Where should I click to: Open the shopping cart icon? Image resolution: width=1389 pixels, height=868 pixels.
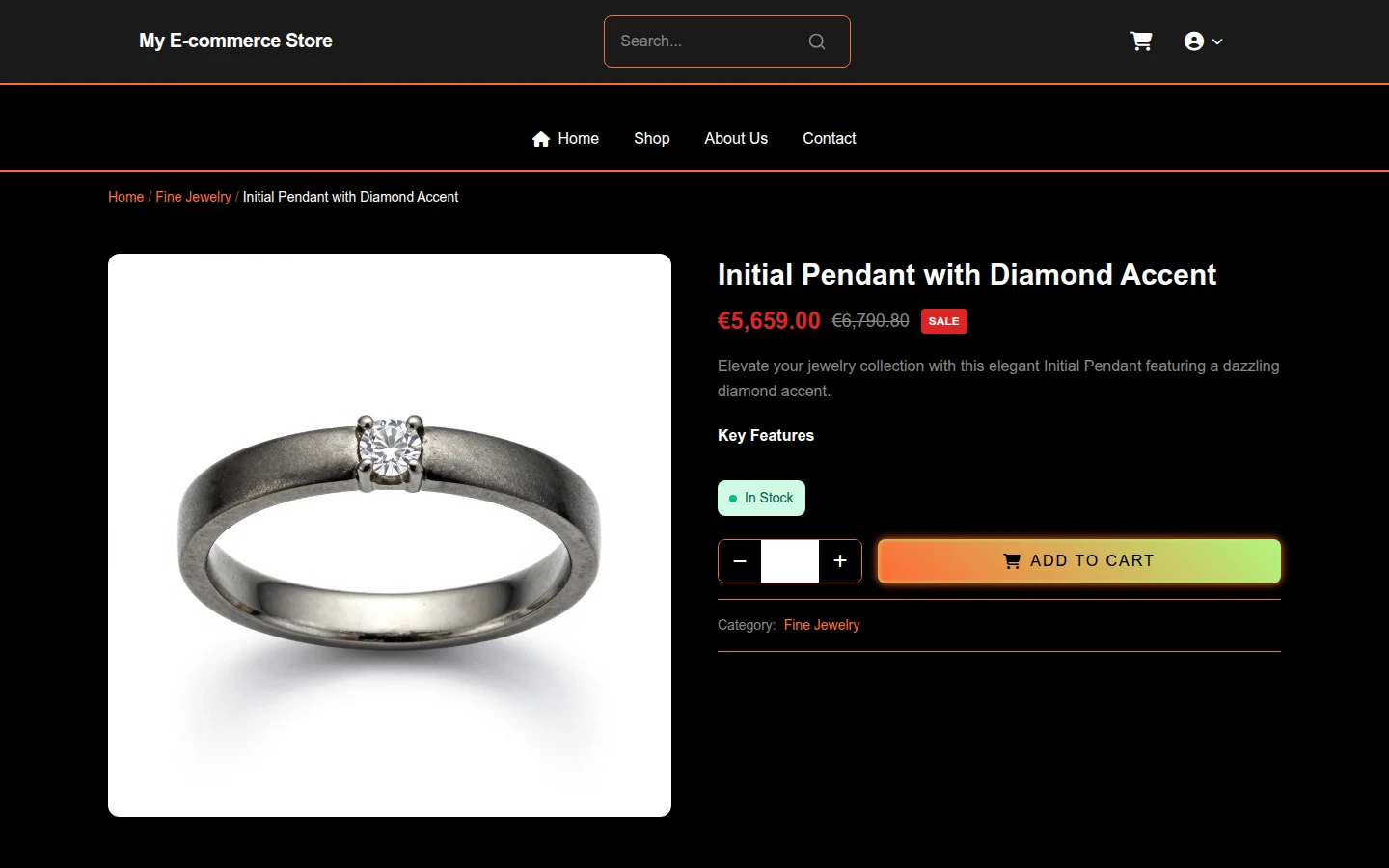point(1141,41)
